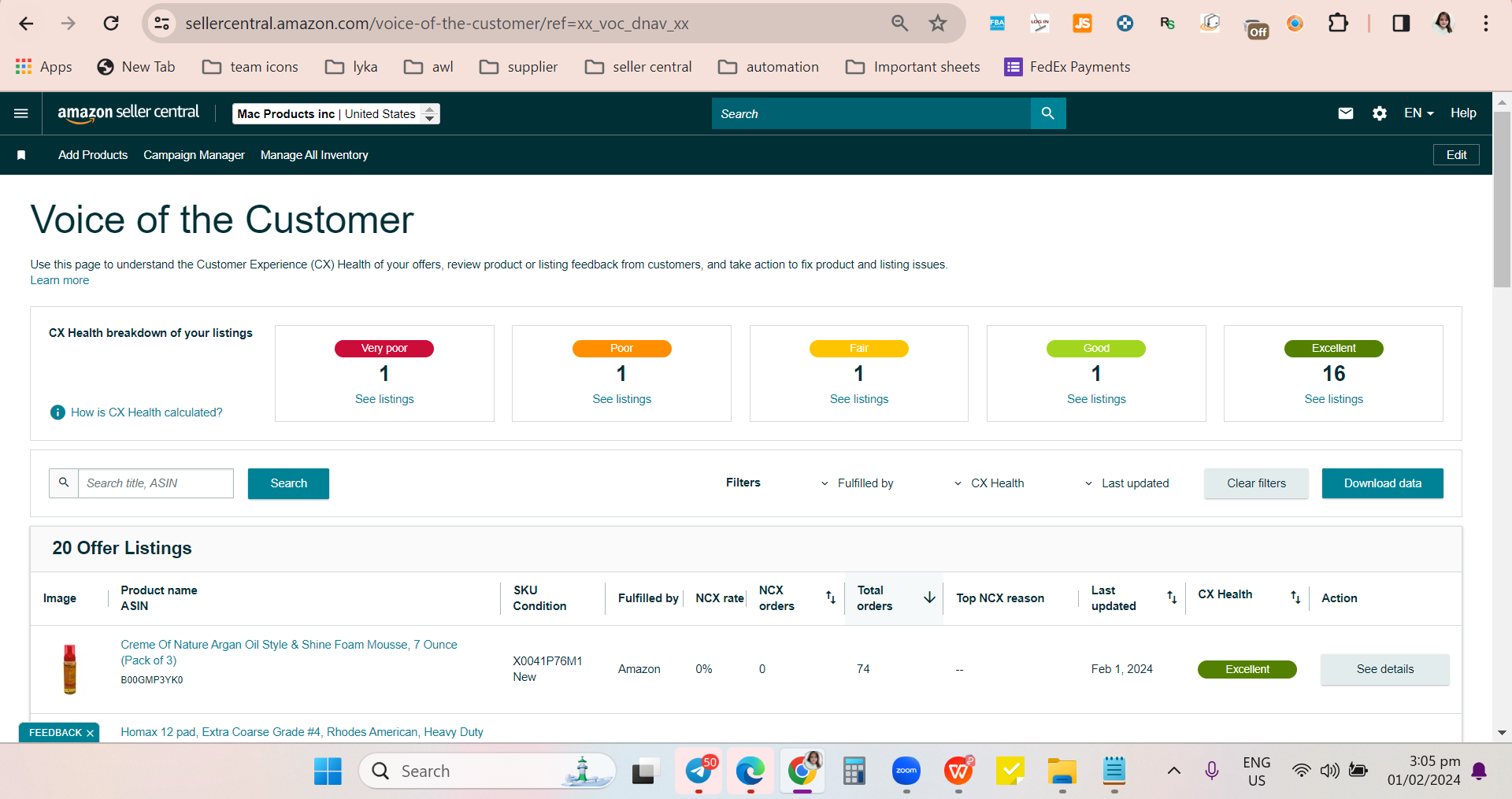
Task: See listings under Poor
Action: tap(622, 399)
